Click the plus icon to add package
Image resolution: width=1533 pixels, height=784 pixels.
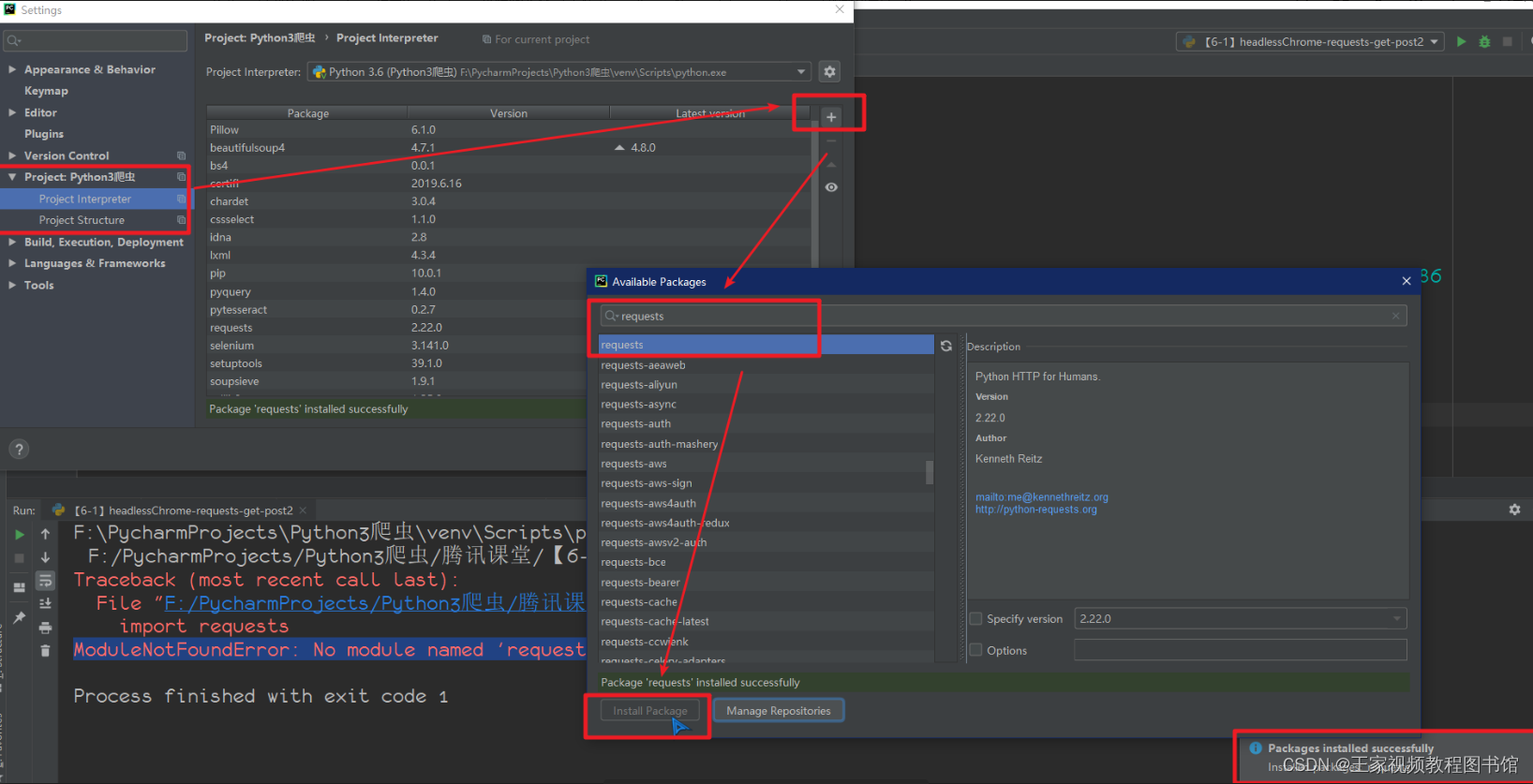[x=831, y=117]
